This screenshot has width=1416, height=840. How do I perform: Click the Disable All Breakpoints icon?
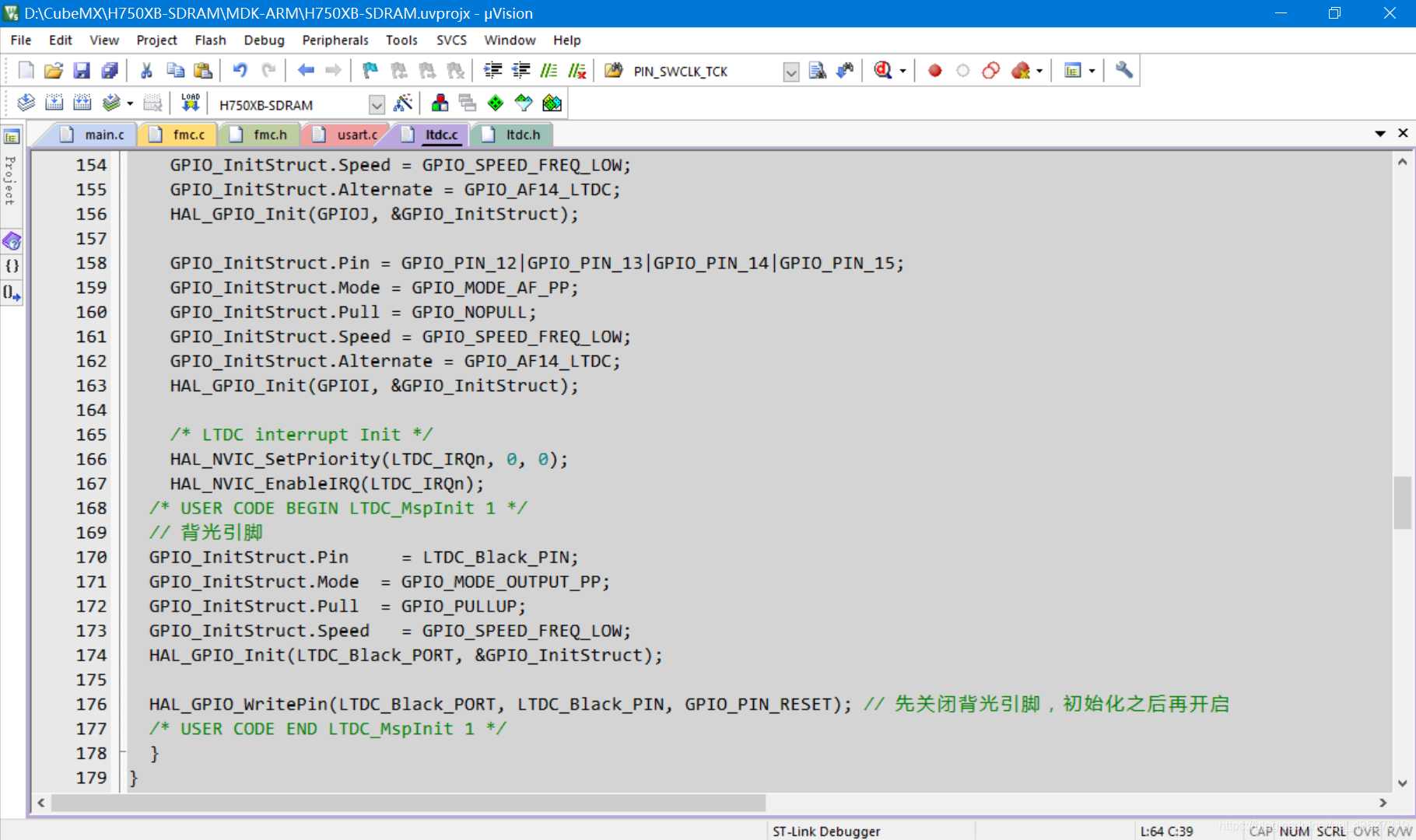[x=991, y=71]
